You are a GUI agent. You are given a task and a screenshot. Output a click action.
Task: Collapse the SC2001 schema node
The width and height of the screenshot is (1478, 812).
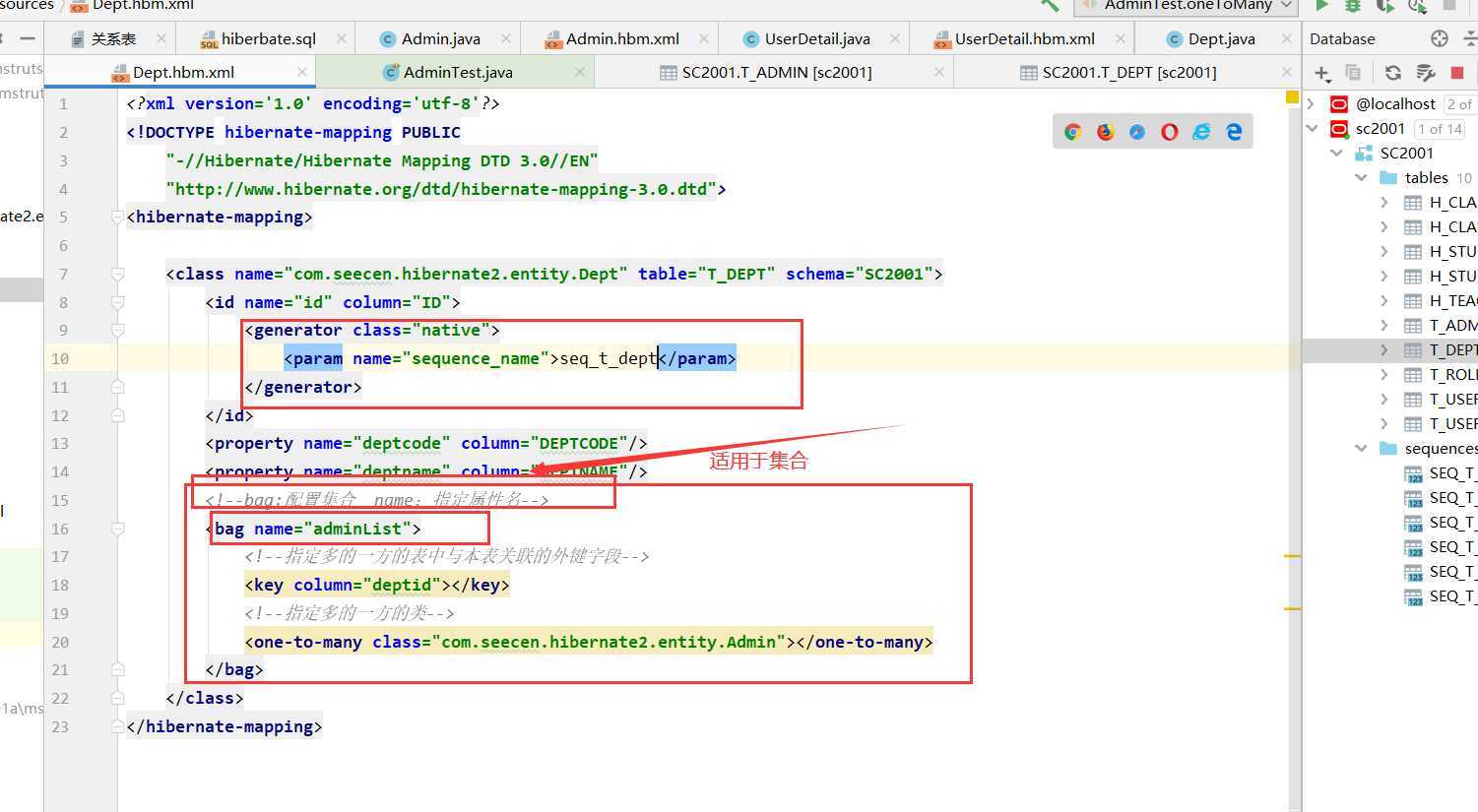click(1336, 153)
